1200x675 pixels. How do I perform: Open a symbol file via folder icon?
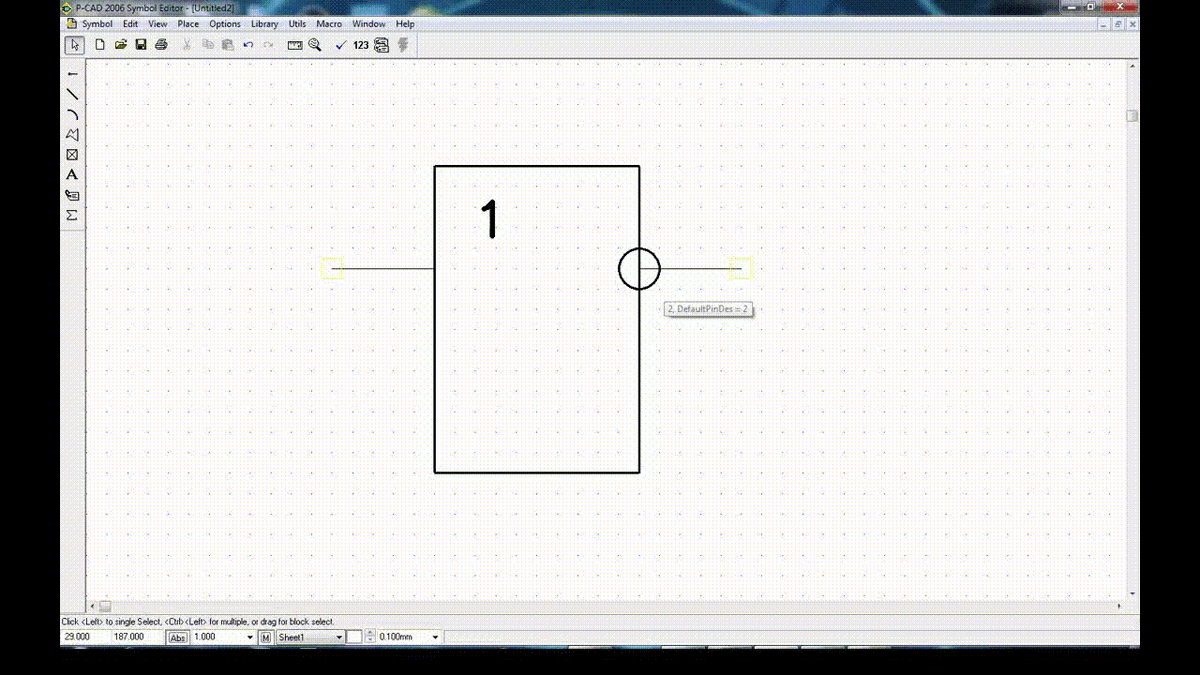click(x=121, y=45)
